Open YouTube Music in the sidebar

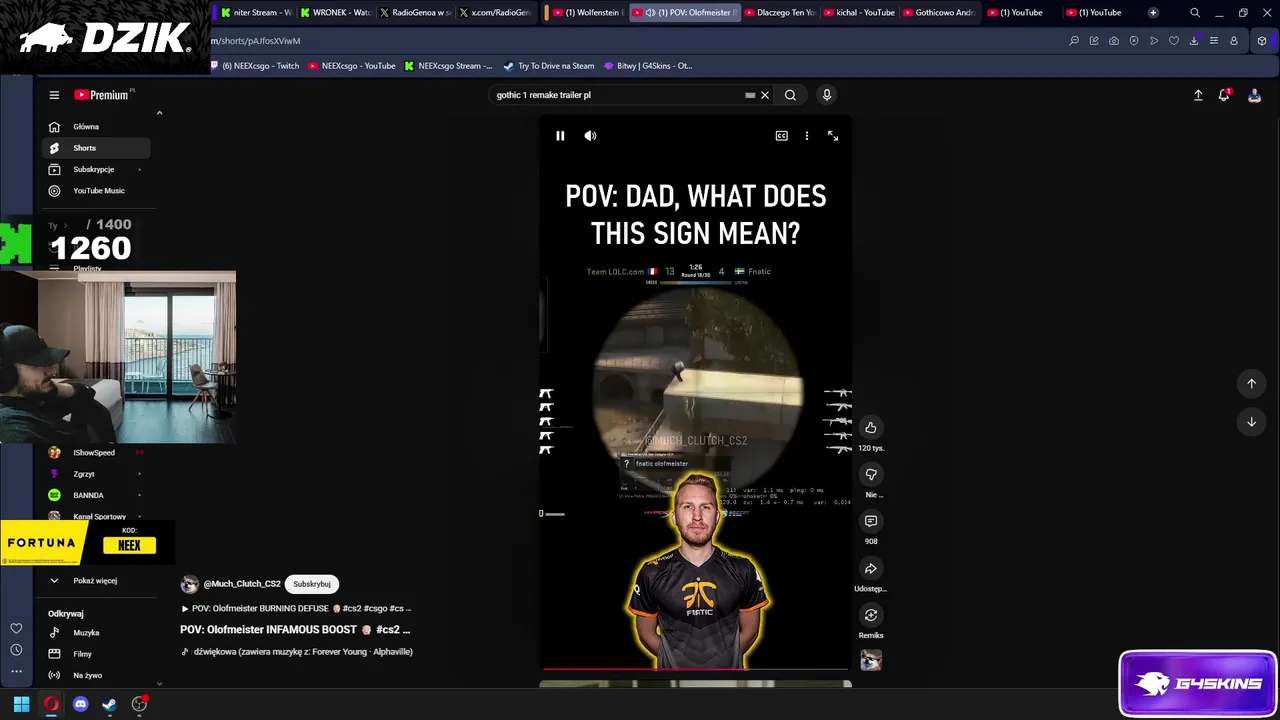coord(96,191)
